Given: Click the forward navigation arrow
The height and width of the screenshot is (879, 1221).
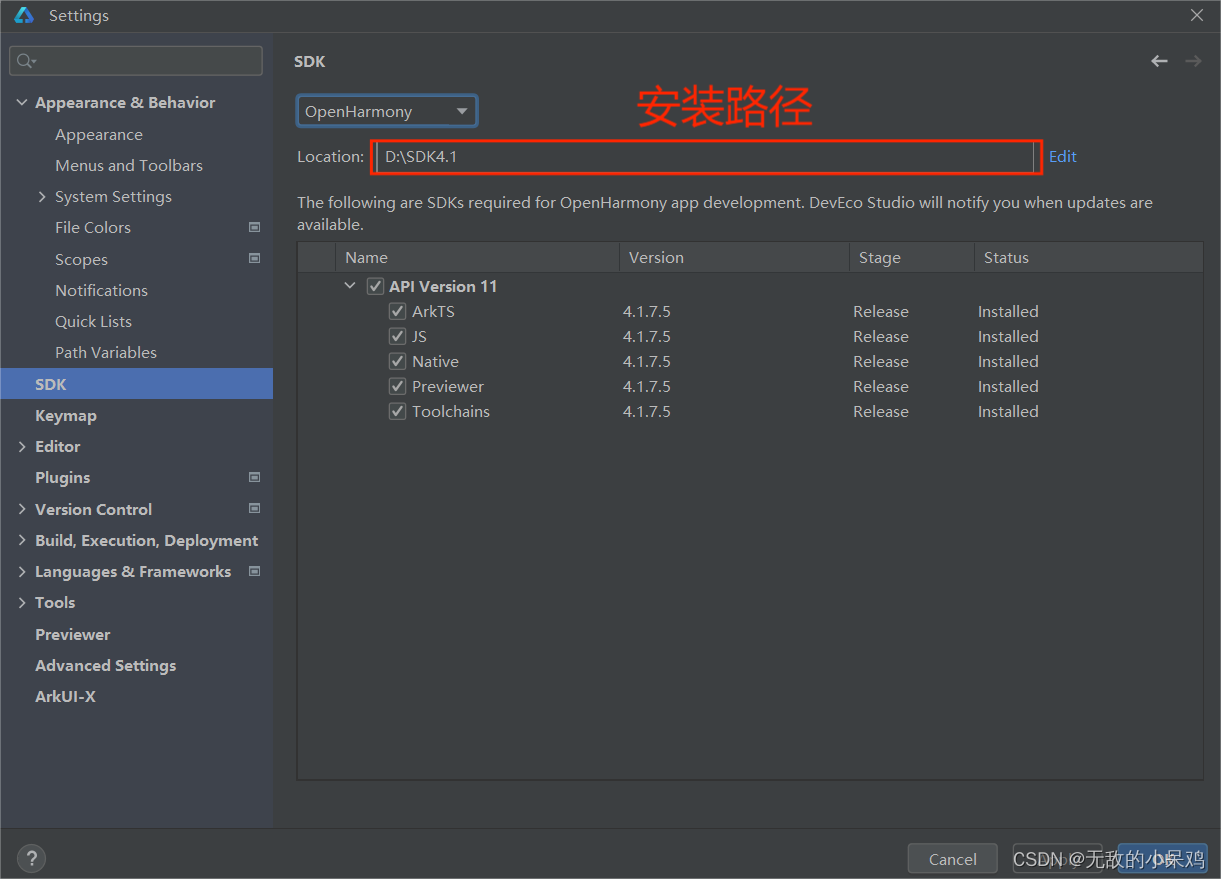Looking at the screenshot, I should [x=1193, y=61].
